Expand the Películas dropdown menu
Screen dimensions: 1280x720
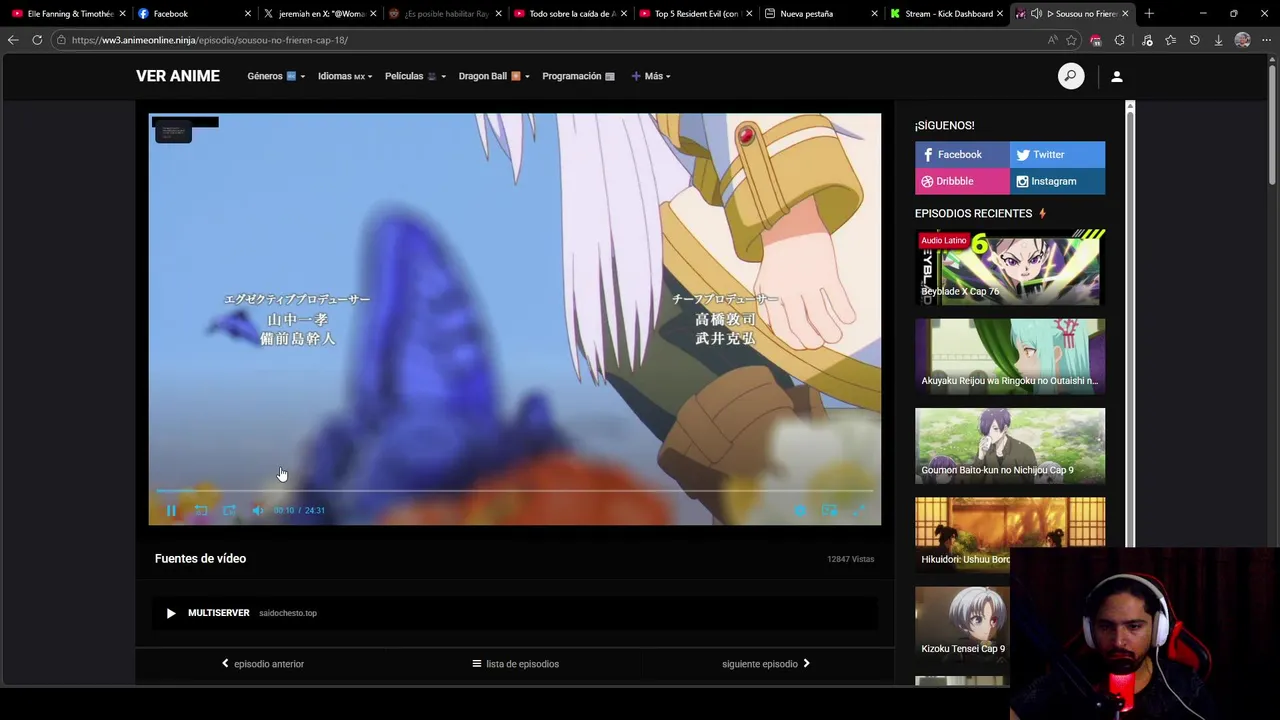[x=415, y=76]
